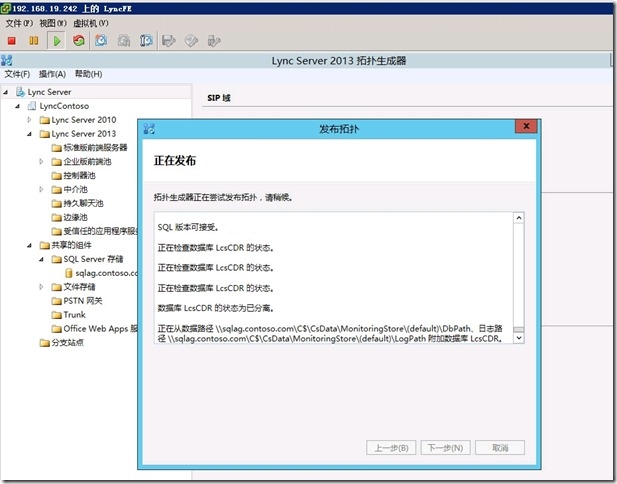Click the SIP 域 heading
617x484 pixels.
click(219, 98)
